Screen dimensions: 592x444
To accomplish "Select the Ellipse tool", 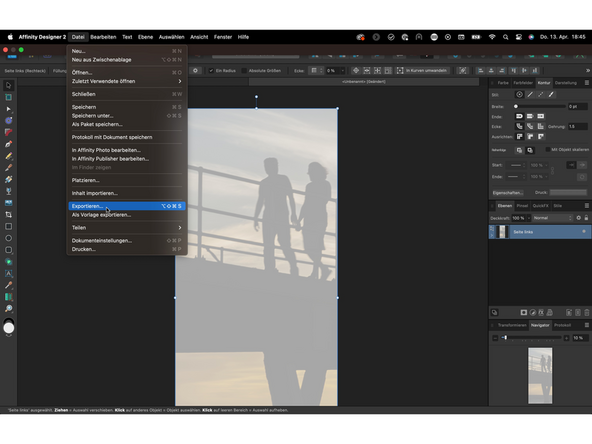I will (8, 238).
